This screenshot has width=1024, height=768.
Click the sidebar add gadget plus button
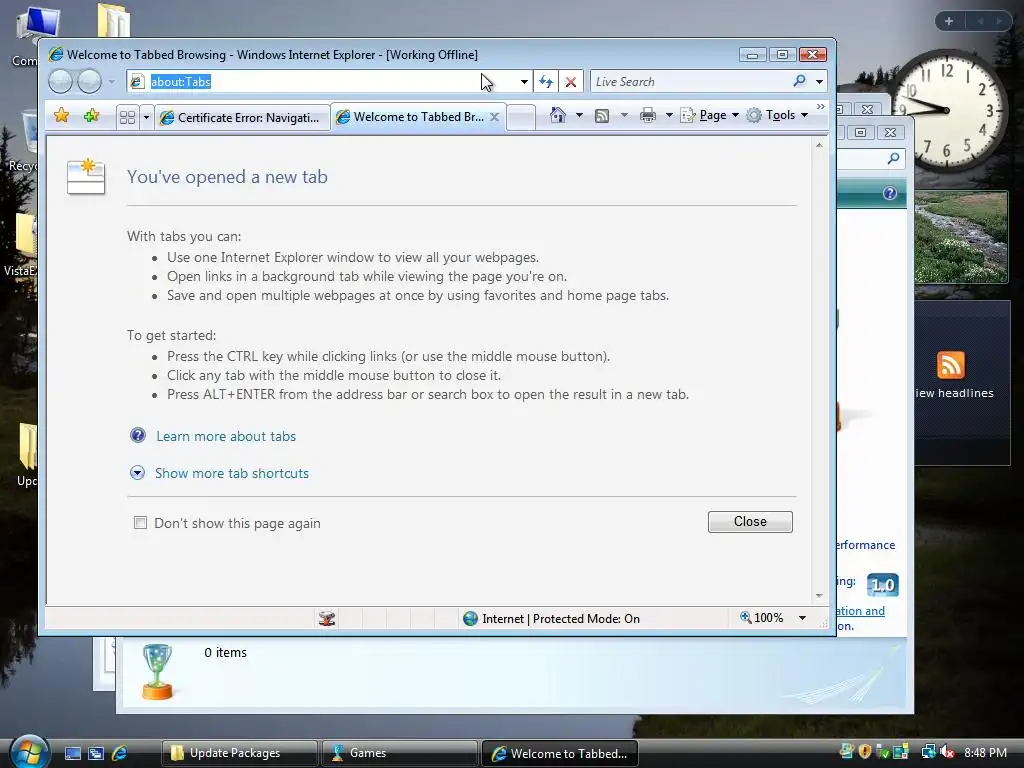pos(949,22)
